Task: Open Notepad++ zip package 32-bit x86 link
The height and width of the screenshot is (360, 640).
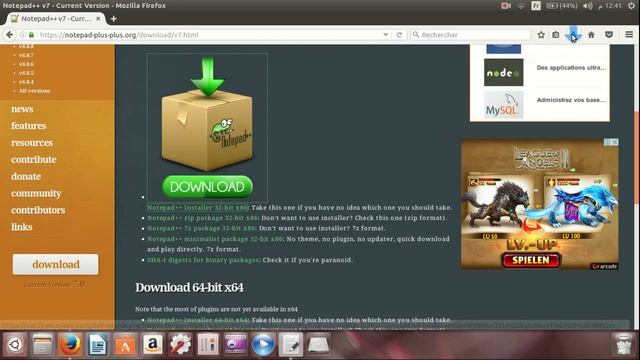Action: pos(202,218)
